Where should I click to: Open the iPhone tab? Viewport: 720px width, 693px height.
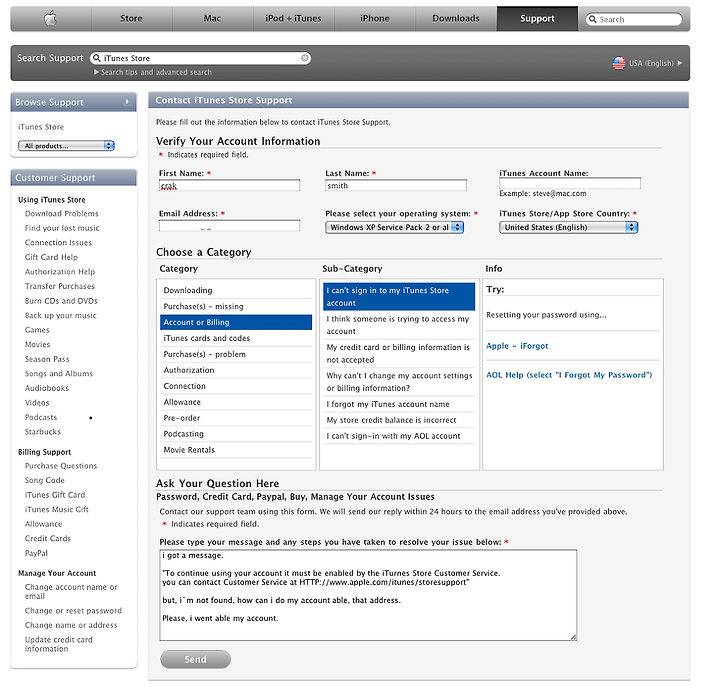click(375, 19)
